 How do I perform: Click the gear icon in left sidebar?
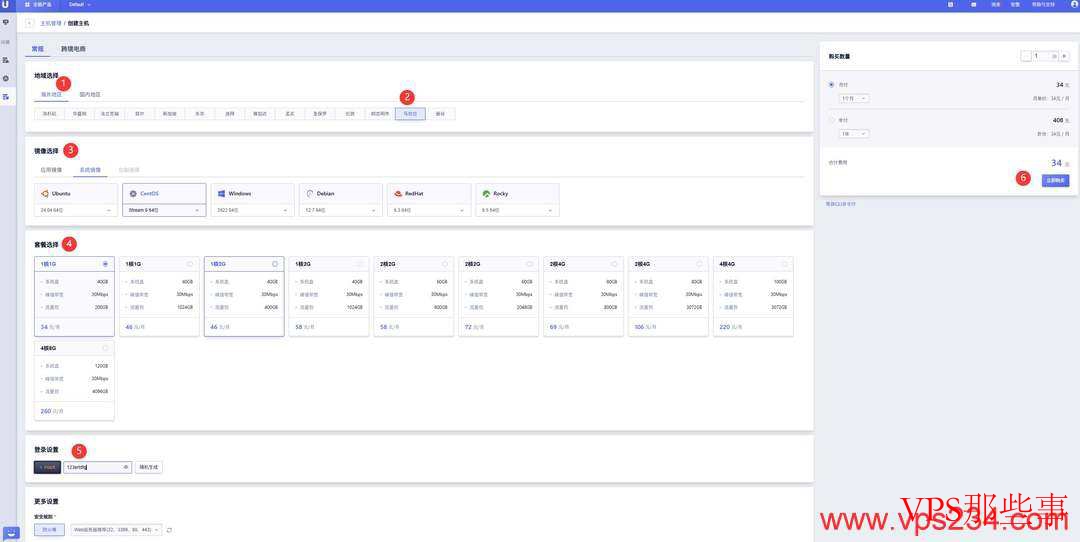pyautogui.click(x=6, y=78)
